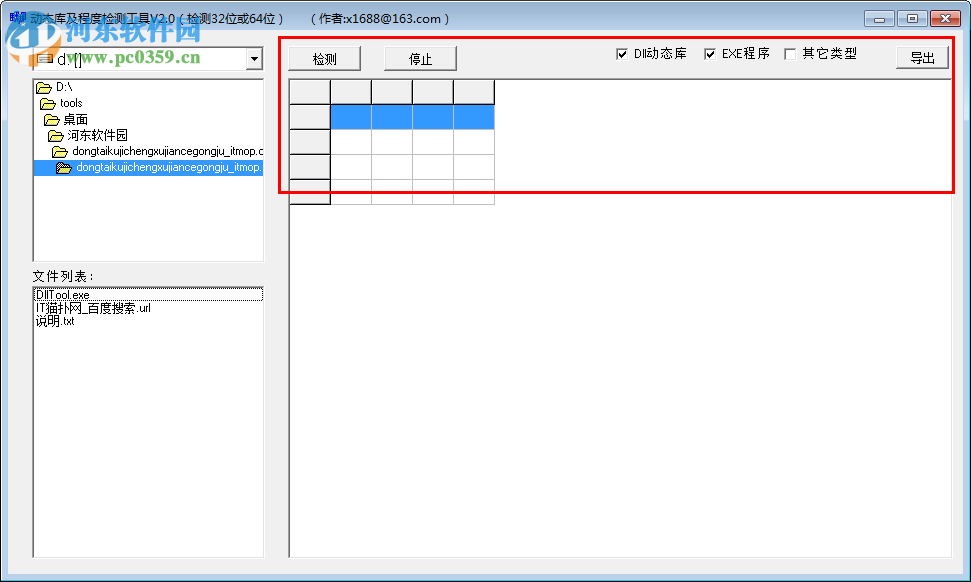971x582 pixels.
Task: Click the 河东软件园 folder icon
Action: pyautogui.click(x=54, y=135)
